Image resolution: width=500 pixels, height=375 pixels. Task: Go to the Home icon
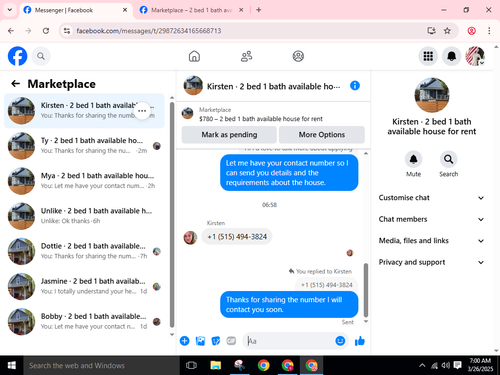pyautogui.click(x=194, y=56)
